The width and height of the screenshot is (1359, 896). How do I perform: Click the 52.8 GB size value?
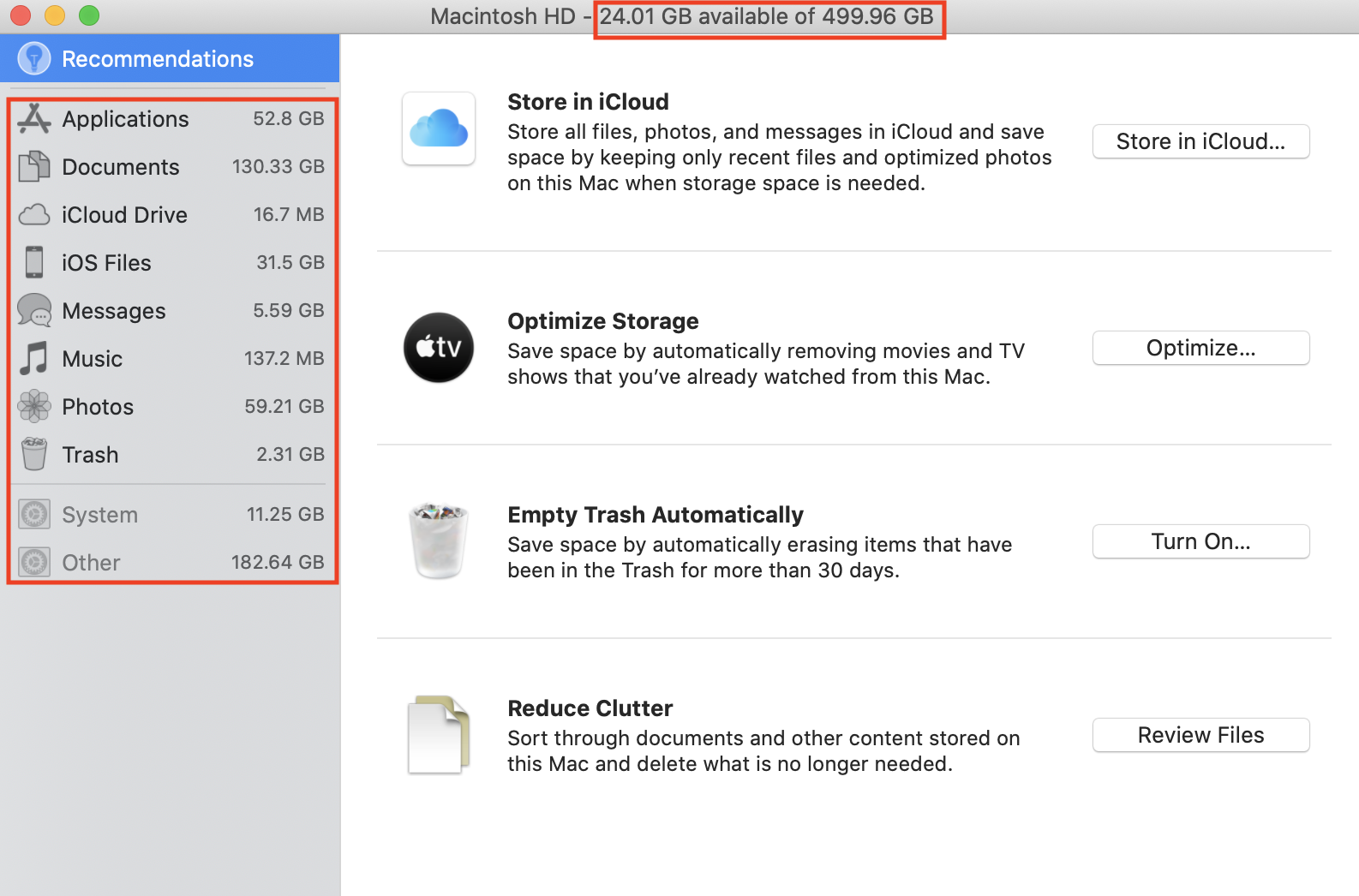[289, 118]
